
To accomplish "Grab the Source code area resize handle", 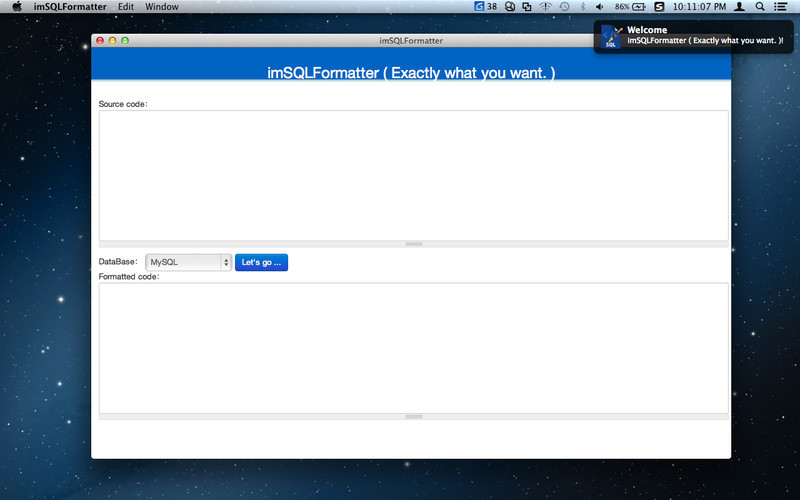I will [x=414, y=244].
